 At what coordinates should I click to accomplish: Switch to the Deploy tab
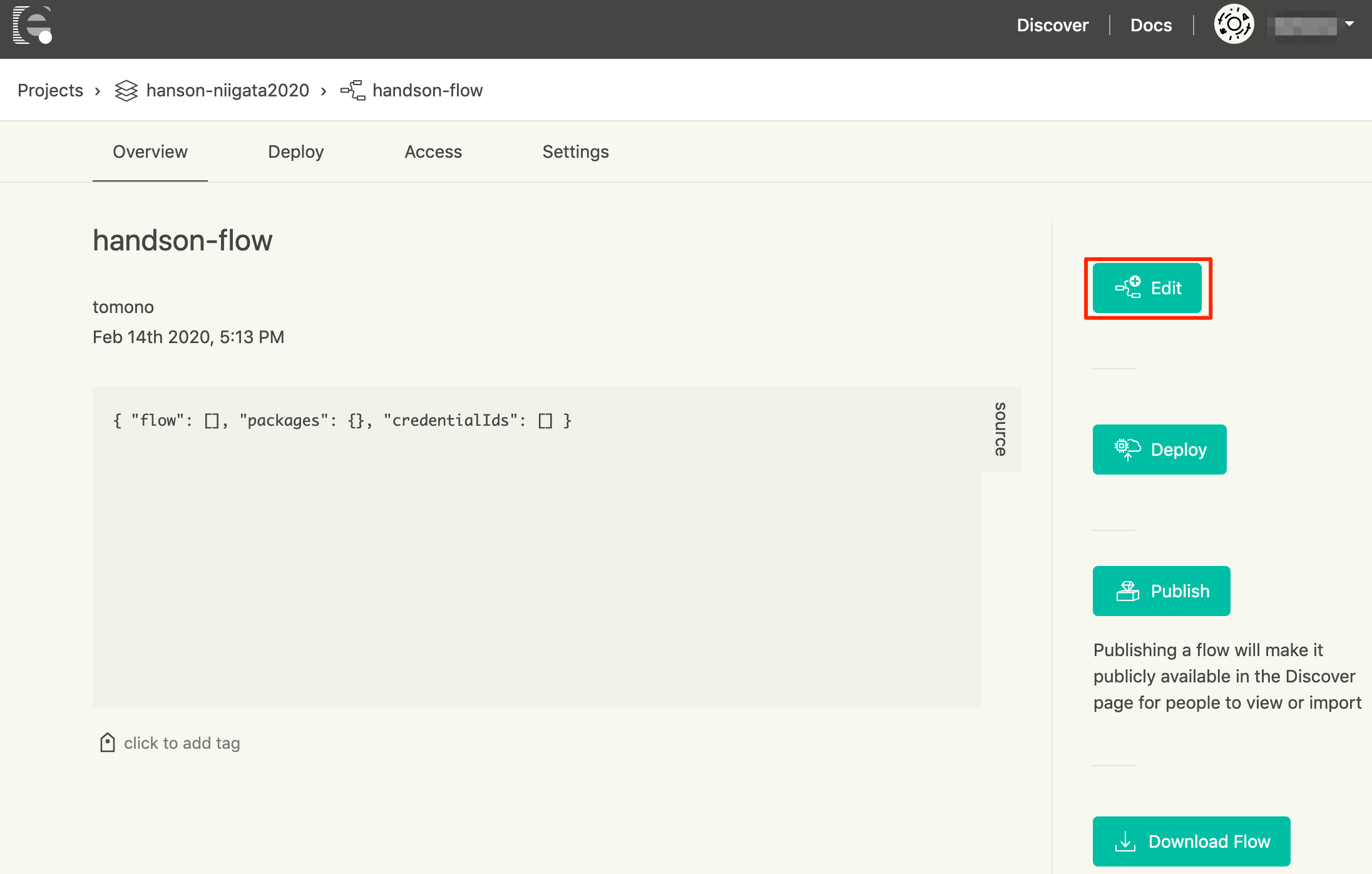pos(295,152)
